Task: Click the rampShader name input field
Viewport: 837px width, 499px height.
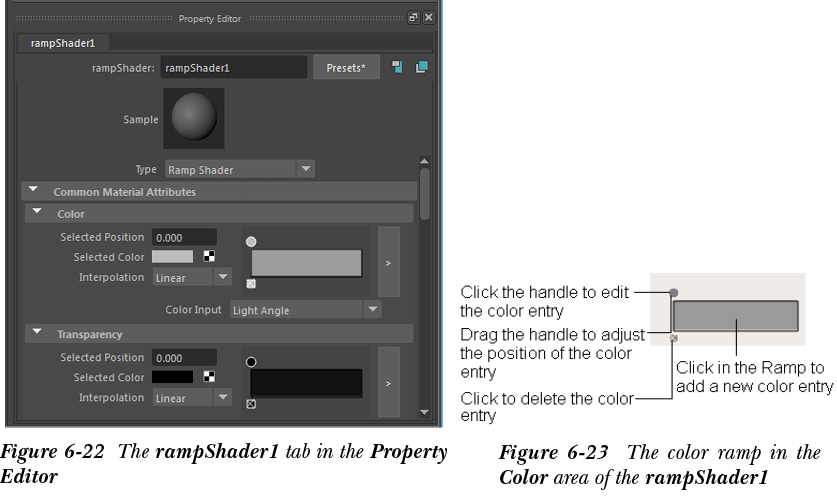Action: pyautogui.click(x=234, y=68)
